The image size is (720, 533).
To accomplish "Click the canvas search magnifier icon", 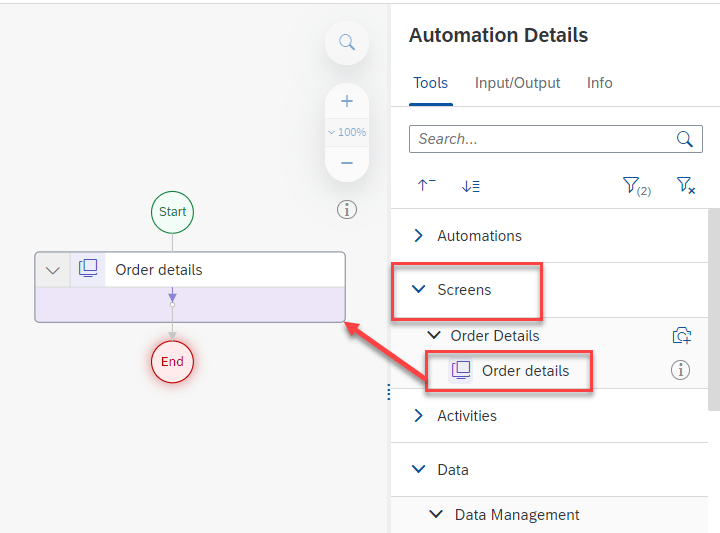I will [x=347, y=42].
